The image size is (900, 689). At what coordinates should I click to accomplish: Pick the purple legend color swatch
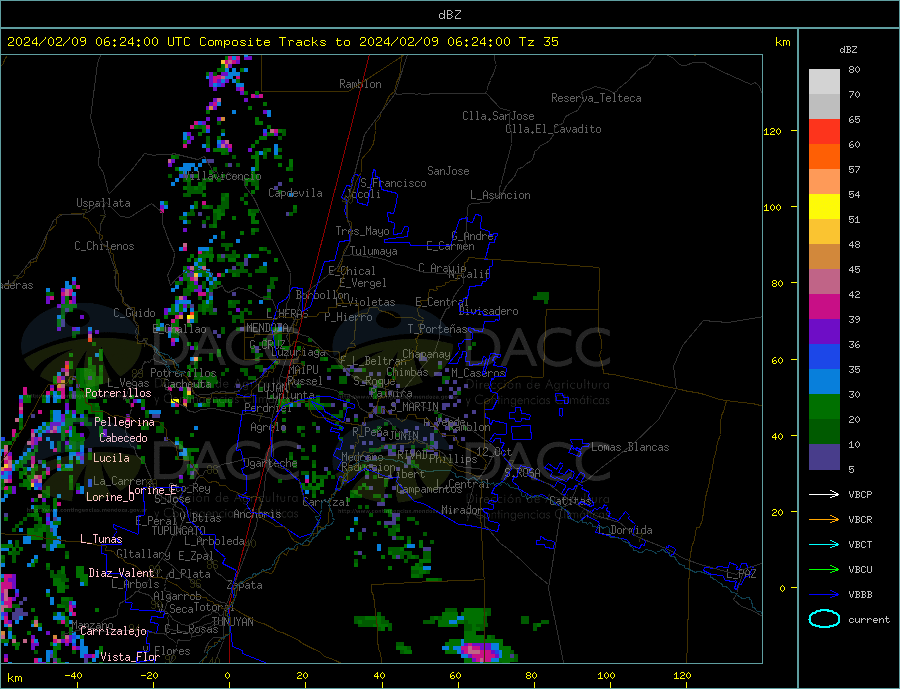pos(824,332)
